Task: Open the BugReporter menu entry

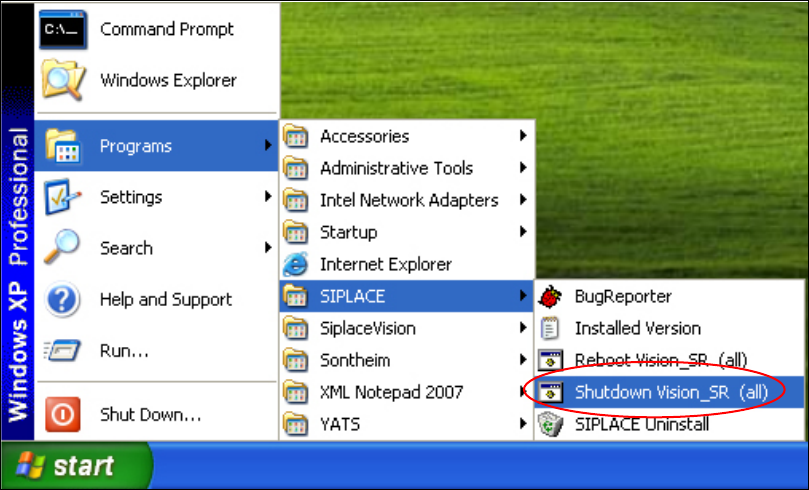Action: (670, 296)
